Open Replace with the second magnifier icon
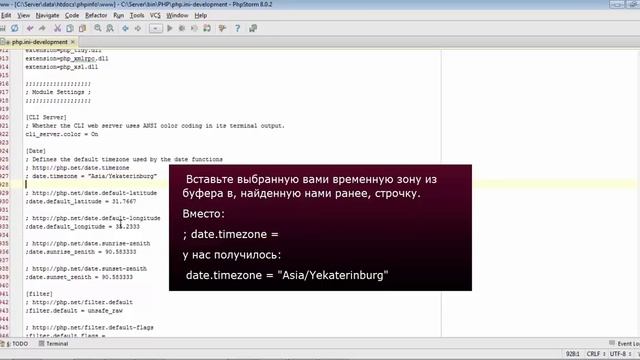The image size is (640, 360). click(x=110, y=28)
